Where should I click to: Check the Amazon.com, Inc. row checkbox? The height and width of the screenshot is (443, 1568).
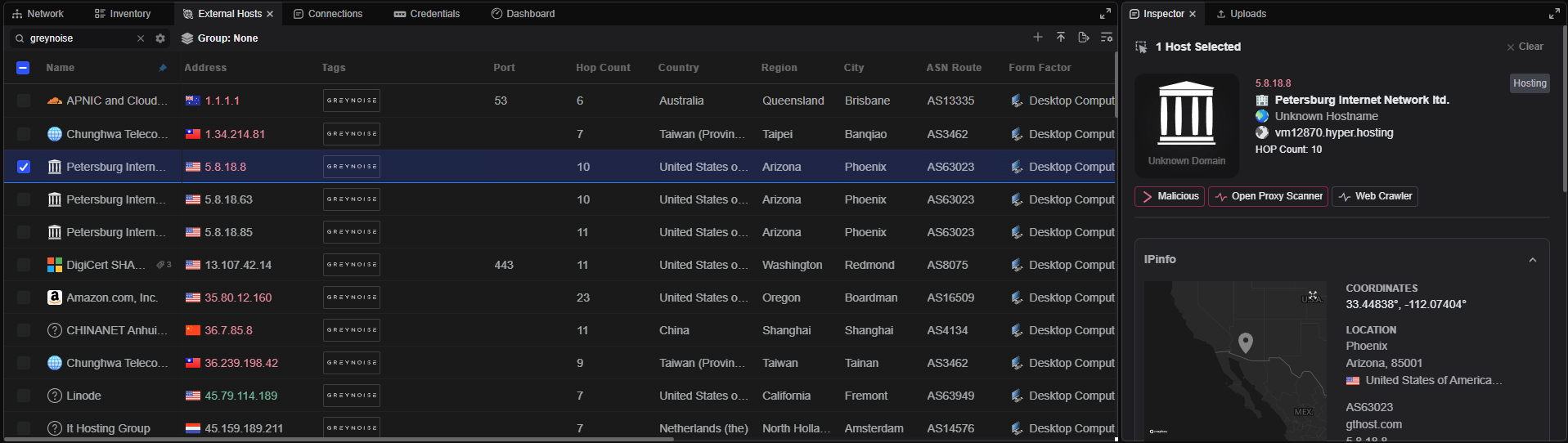click(x=24, y=298)
